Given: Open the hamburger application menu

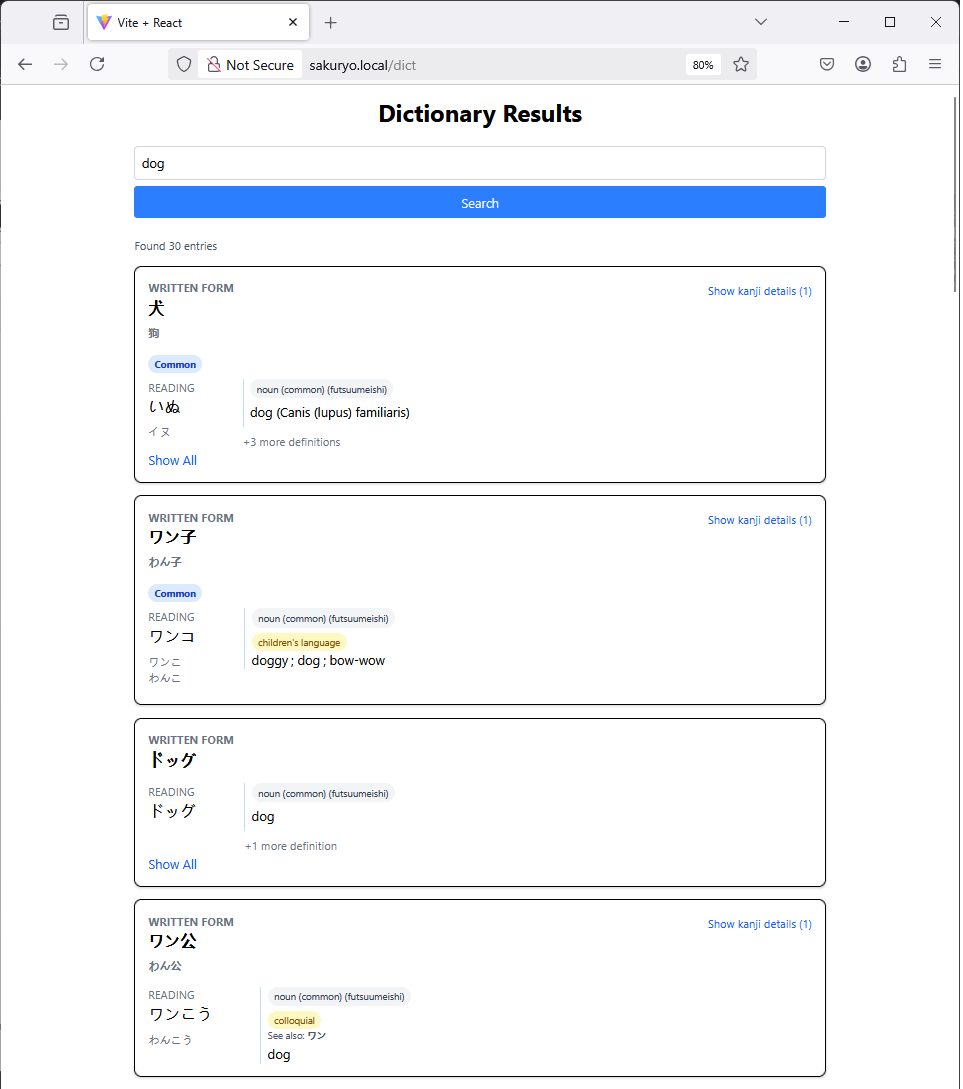Looking at the screenshot, I should click(x=935, y=64).
